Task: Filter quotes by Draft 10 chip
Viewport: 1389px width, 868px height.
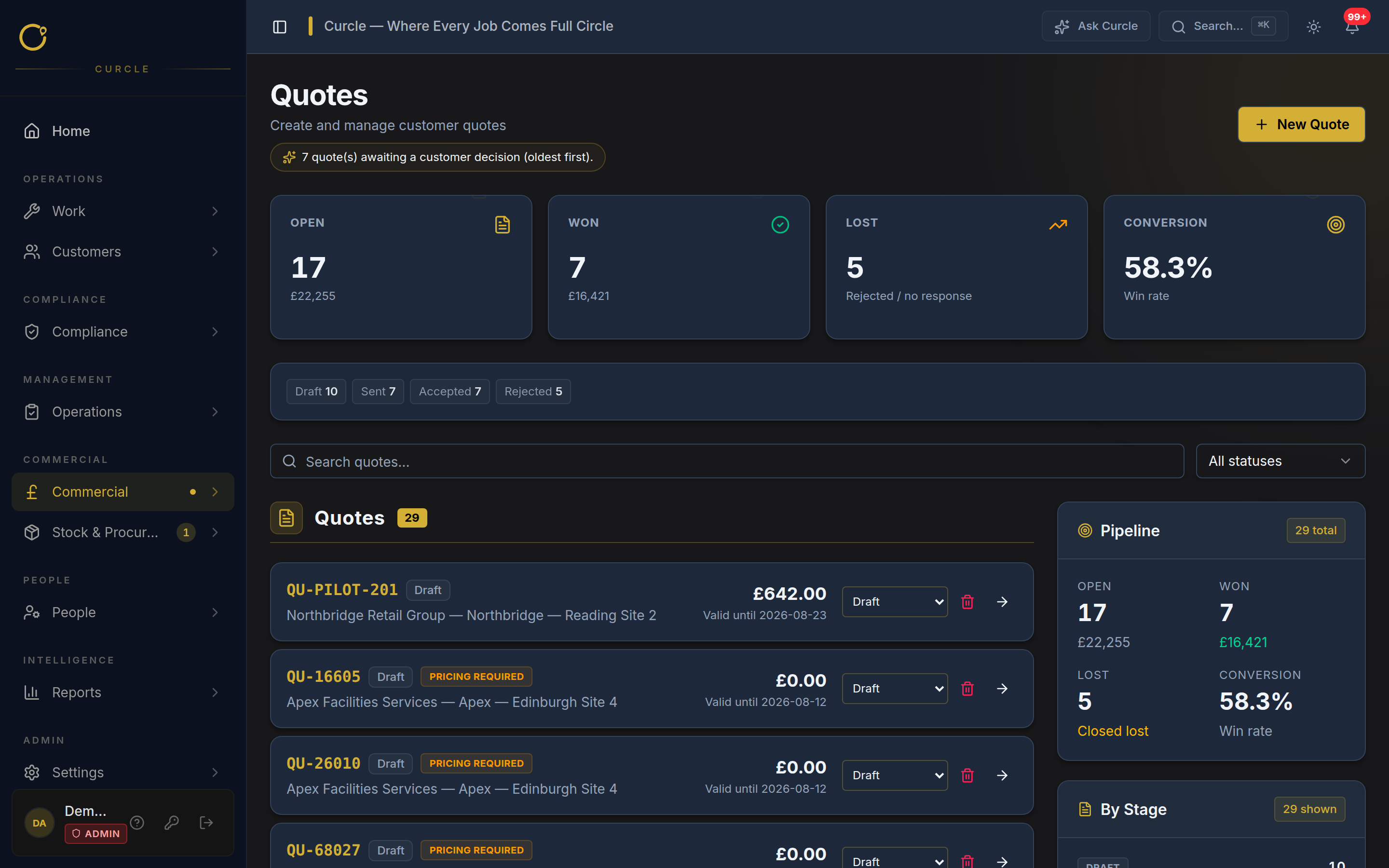Action: pos(316,392)
